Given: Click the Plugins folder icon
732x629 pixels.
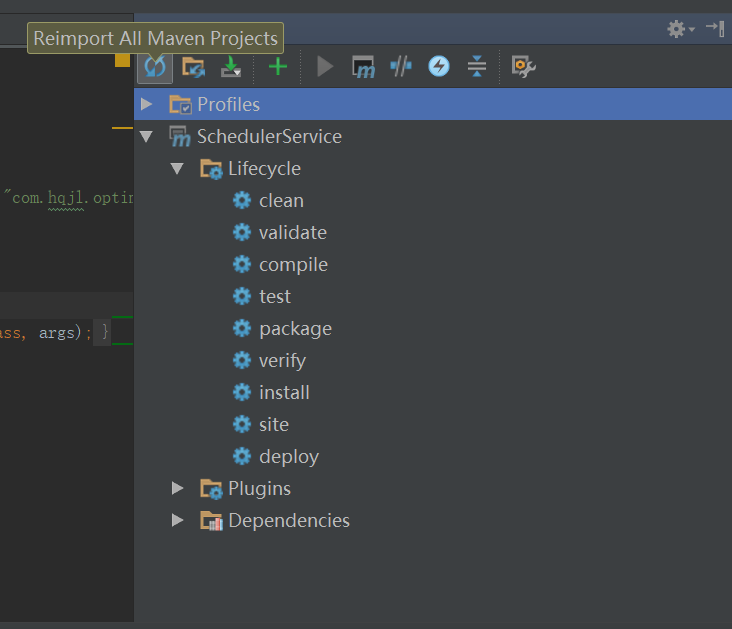Looking at the screenshot, I should point(211,489).
